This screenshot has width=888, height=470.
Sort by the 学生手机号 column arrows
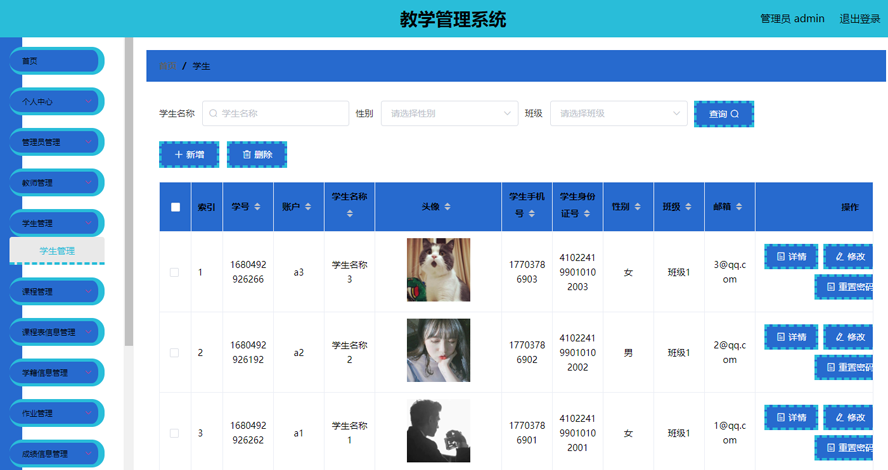[x=532, y=213]
